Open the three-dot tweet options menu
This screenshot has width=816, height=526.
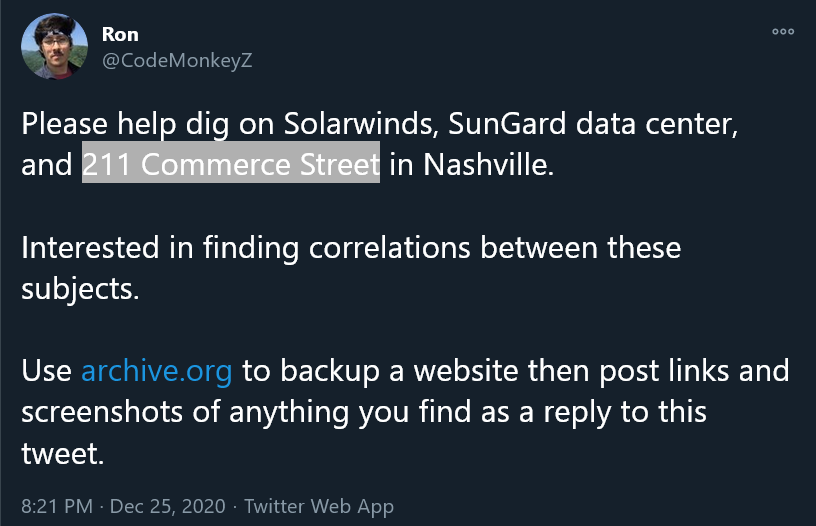coord(783,32)
